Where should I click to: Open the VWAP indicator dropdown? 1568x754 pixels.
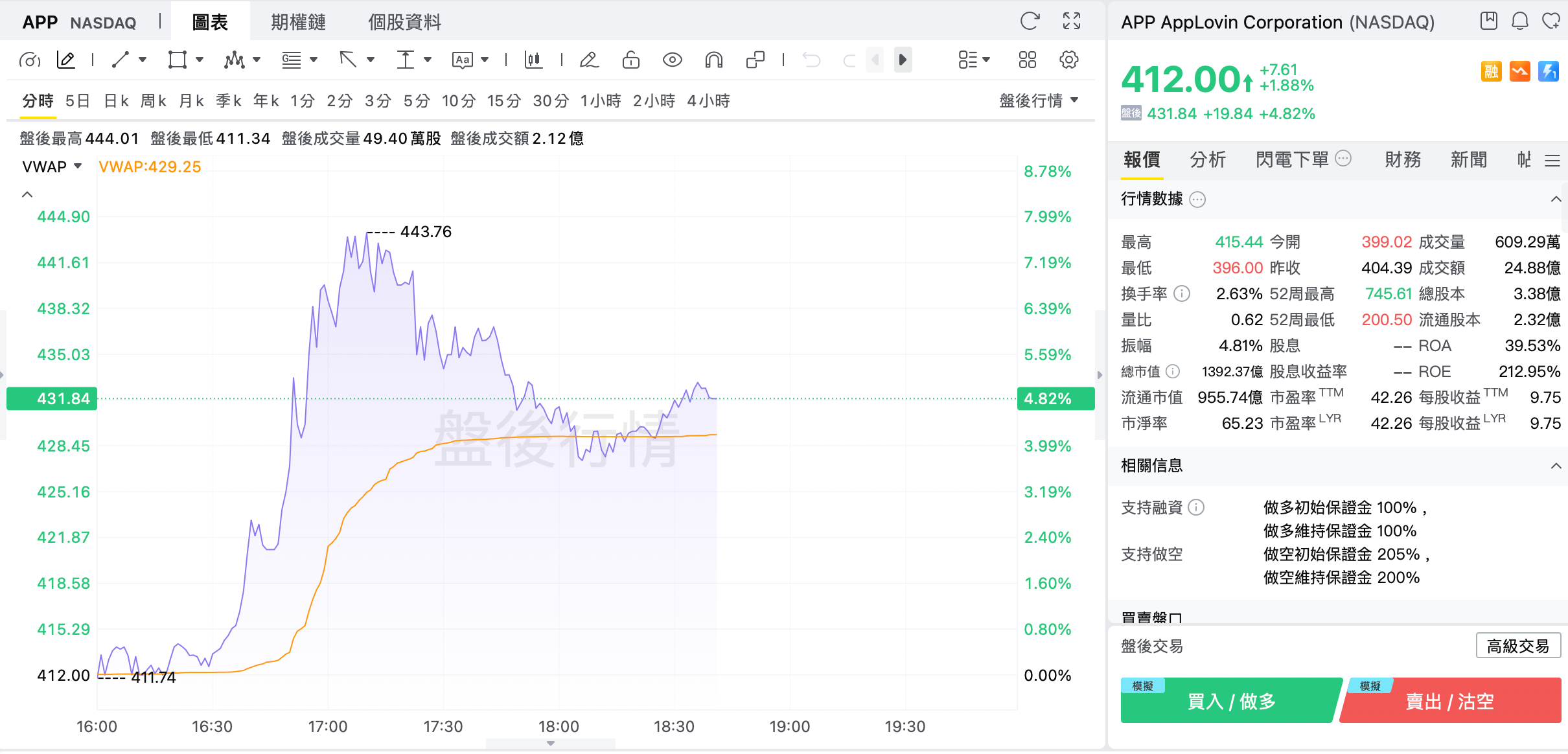52,166
